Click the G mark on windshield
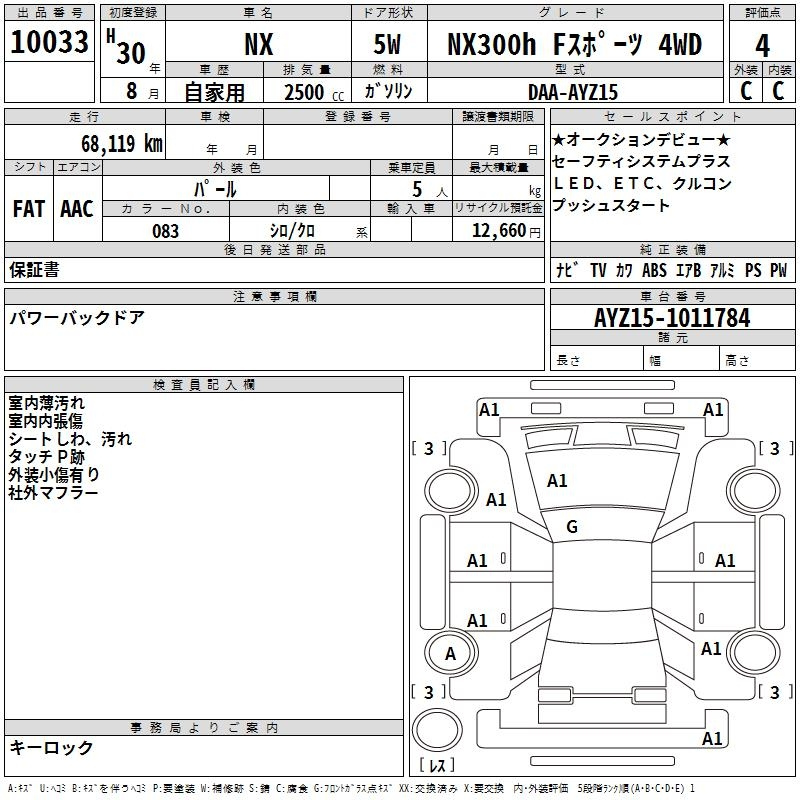 click(572, 527)
